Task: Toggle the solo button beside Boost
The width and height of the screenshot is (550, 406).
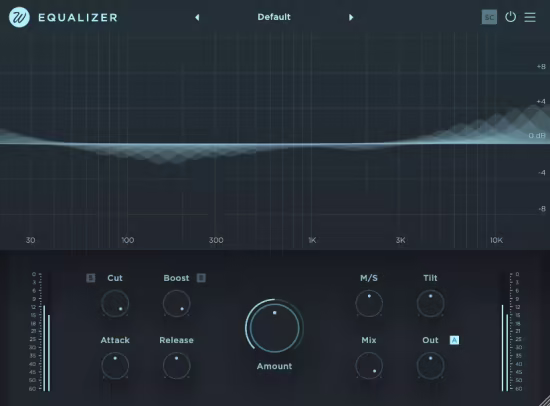Action: (x=201, y=278)
